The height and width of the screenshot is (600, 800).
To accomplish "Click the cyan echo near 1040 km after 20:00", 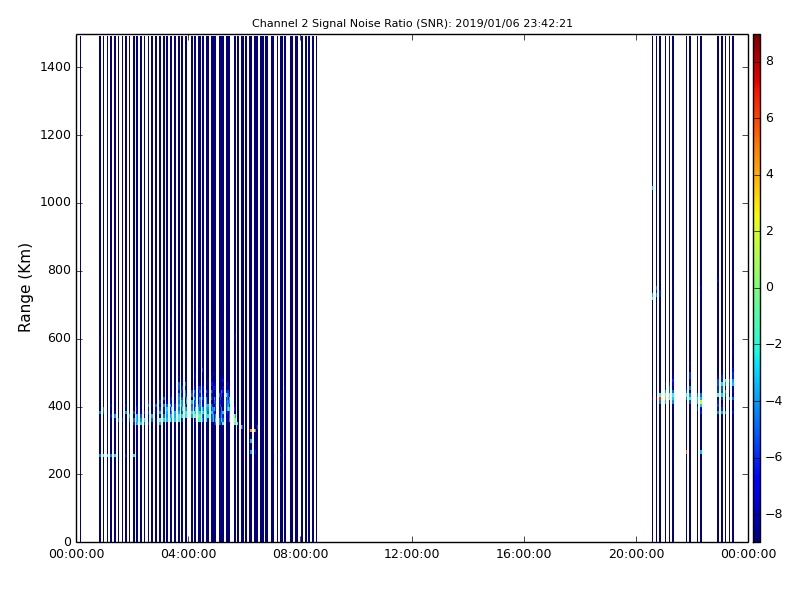I will coord(653,188).
